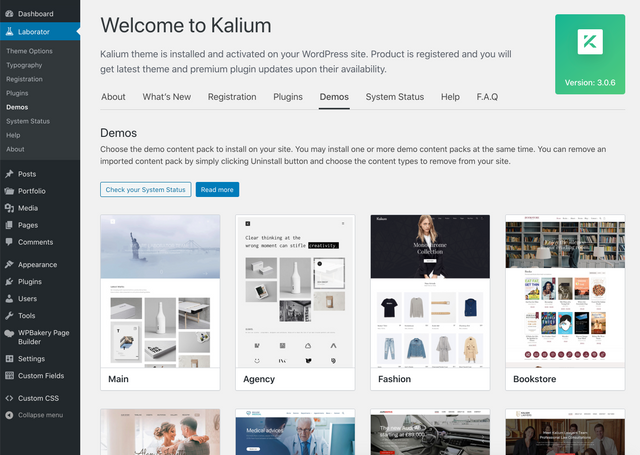Open the Tools wrench icon
Image resolution: width=640 pixels, height=455 pixels.
9,315
